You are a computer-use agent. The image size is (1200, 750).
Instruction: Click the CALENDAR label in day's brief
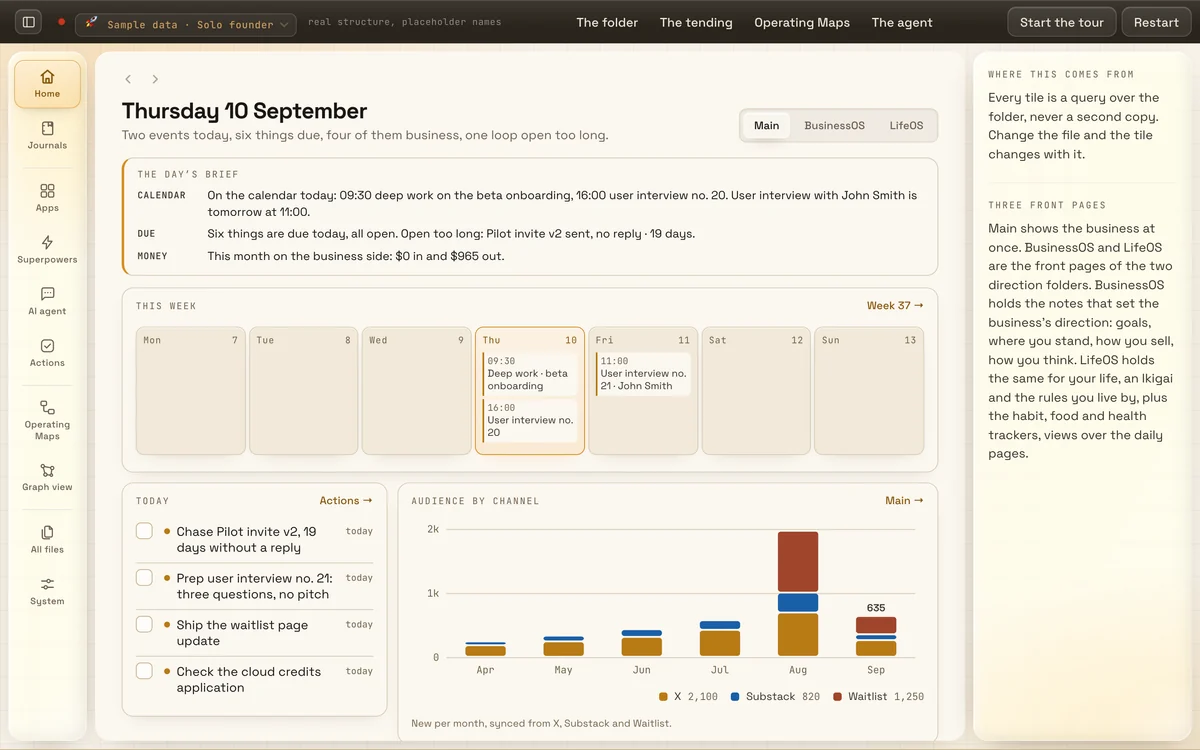162,196
